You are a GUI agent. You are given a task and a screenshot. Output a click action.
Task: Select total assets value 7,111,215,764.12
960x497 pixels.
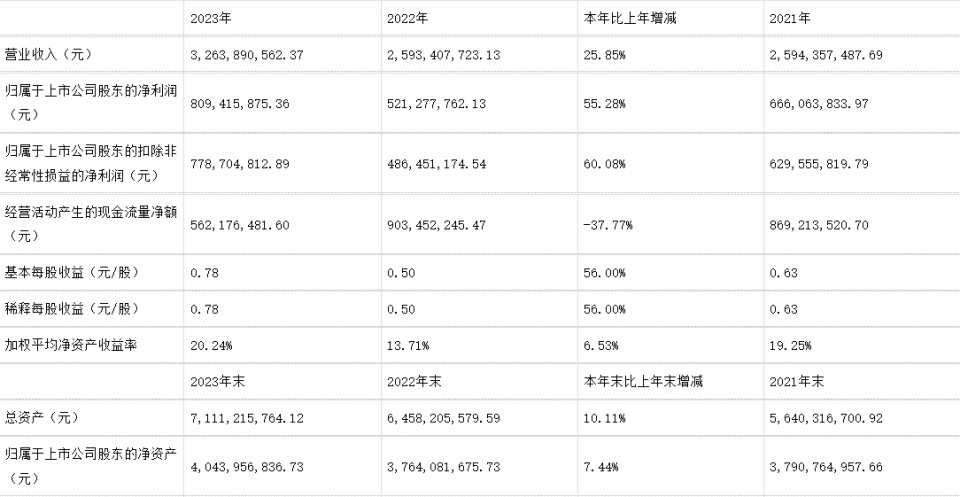[x=247, y=419]
